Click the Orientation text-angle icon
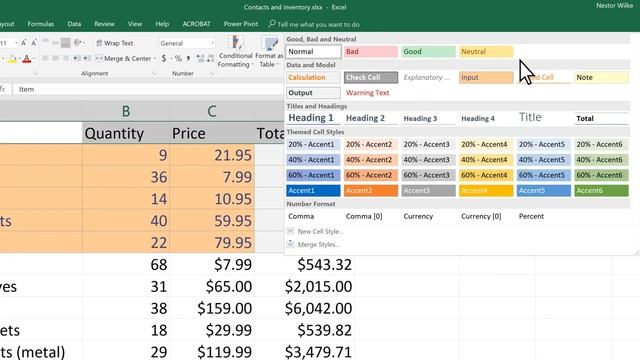Viewport: 640px width, 360px height. 77,42
